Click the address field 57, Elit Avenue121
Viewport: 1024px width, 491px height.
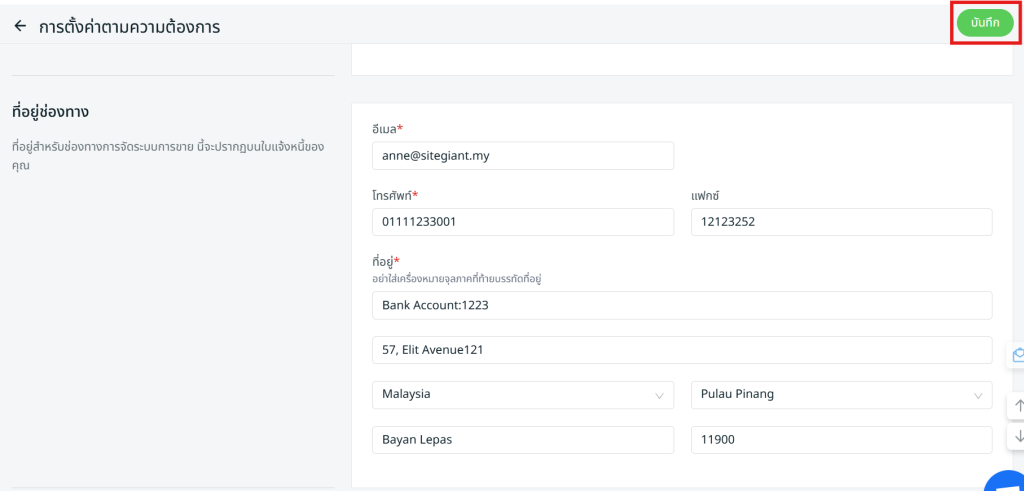pos(680,350)
